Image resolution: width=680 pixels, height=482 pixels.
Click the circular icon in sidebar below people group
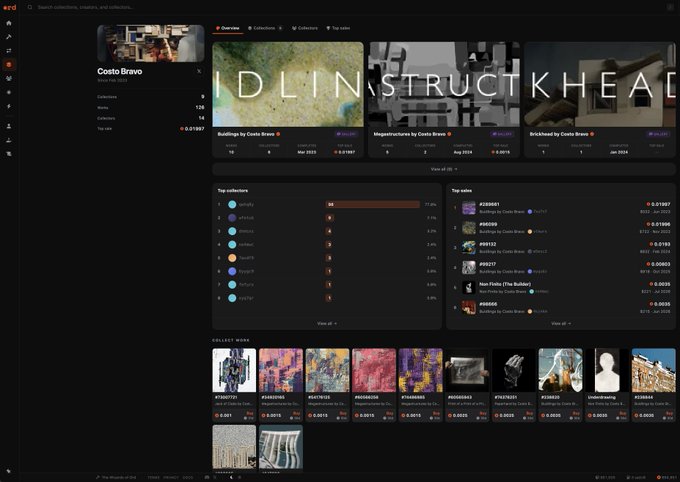coord(9,92)
